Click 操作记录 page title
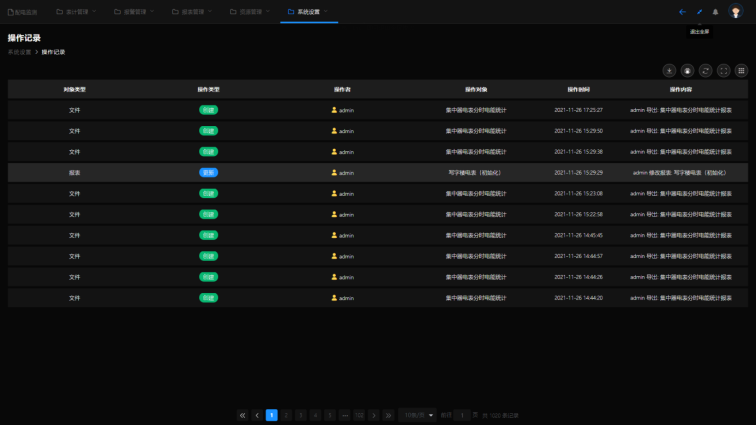This screenshot has width=756, height=425. [24, 38]
